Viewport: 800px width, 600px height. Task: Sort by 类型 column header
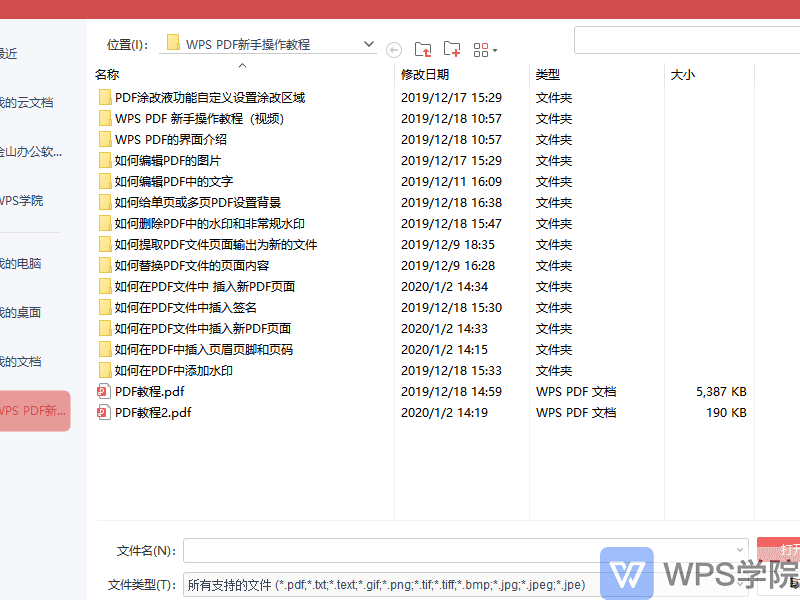[x=547, y=75]
